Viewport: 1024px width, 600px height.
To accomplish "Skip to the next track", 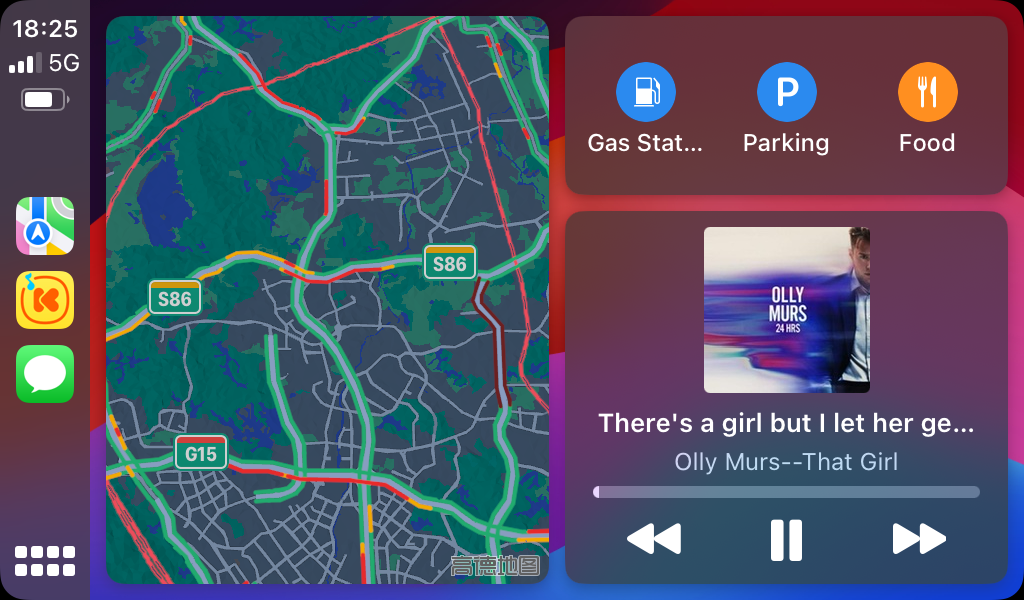I will tap(919, 539).
